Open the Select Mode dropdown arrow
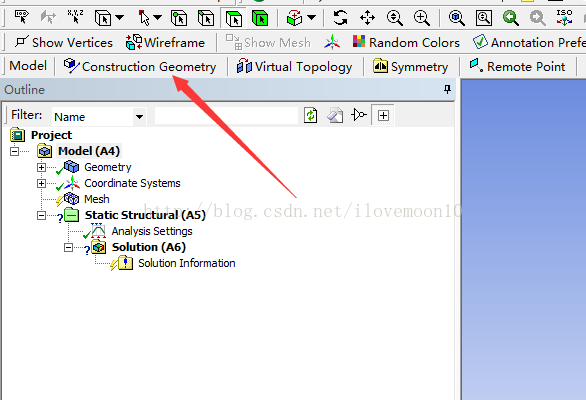 pos(158,17)
